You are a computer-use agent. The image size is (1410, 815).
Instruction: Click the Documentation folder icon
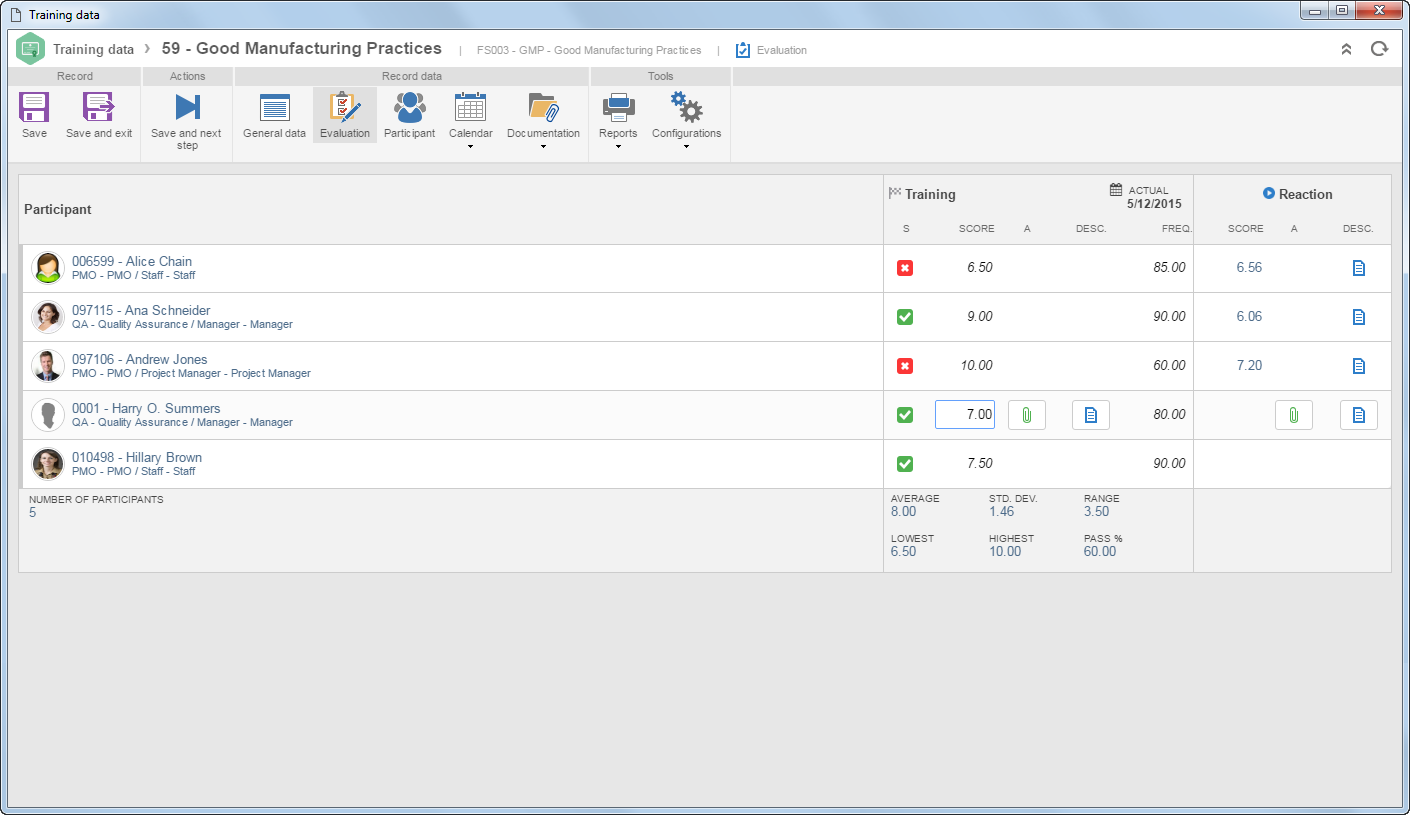pos(543,107)
